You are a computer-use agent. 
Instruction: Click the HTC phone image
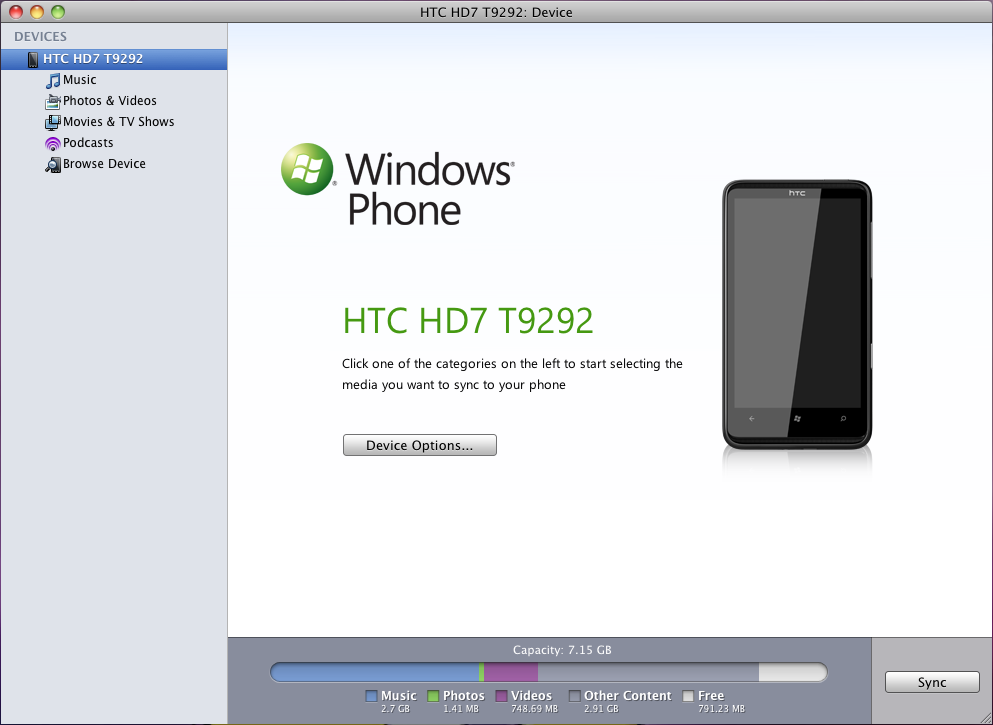point(797,314)
